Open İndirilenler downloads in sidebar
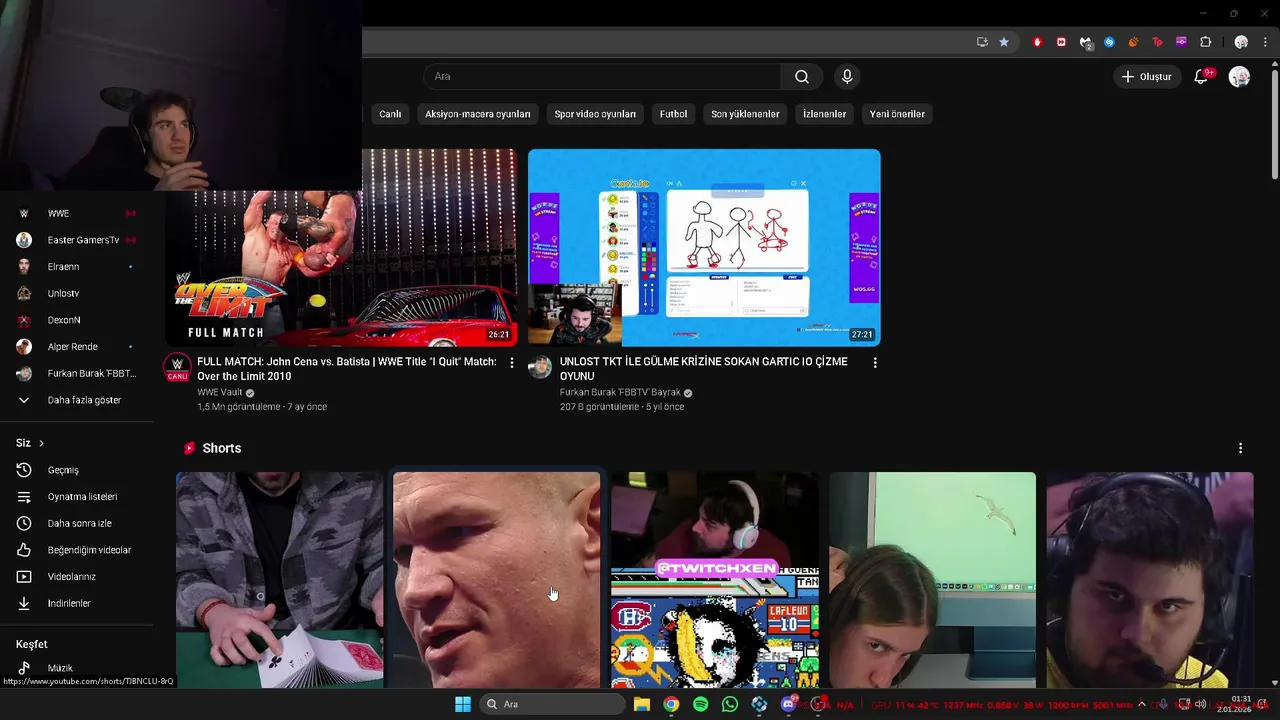 click(78, 603)
